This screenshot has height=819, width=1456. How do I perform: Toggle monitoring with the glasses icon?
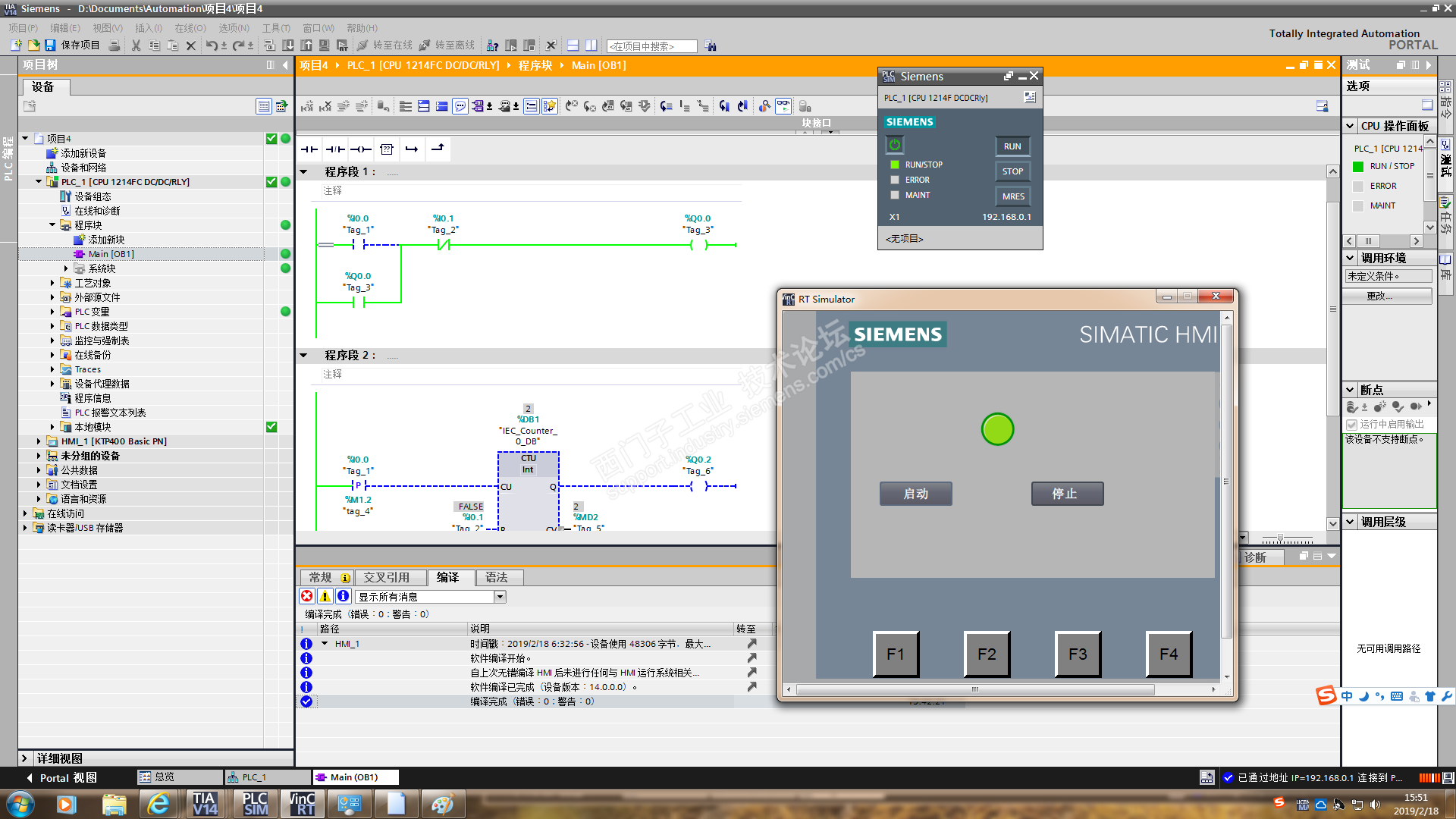783,106
